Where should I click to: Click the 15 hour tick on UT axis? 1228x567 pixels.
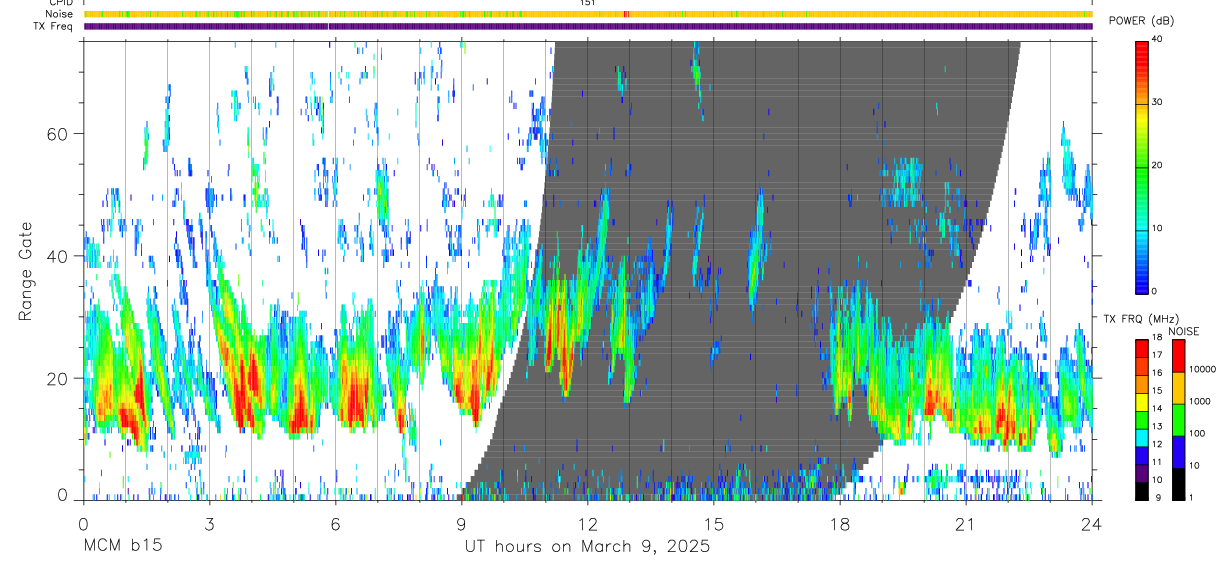tap(714, 523)
